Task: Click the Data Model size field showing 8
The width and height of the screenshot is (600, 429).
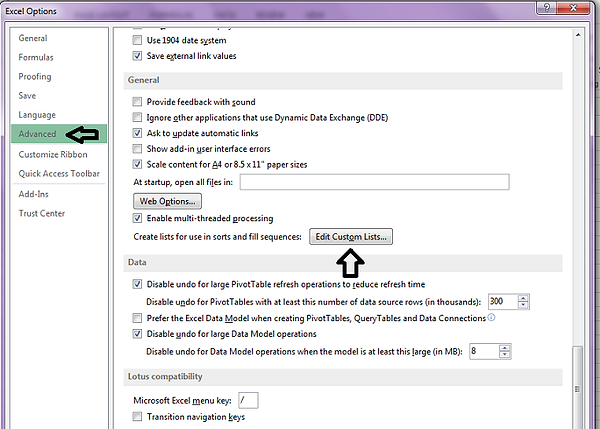Action: point(484,351)
